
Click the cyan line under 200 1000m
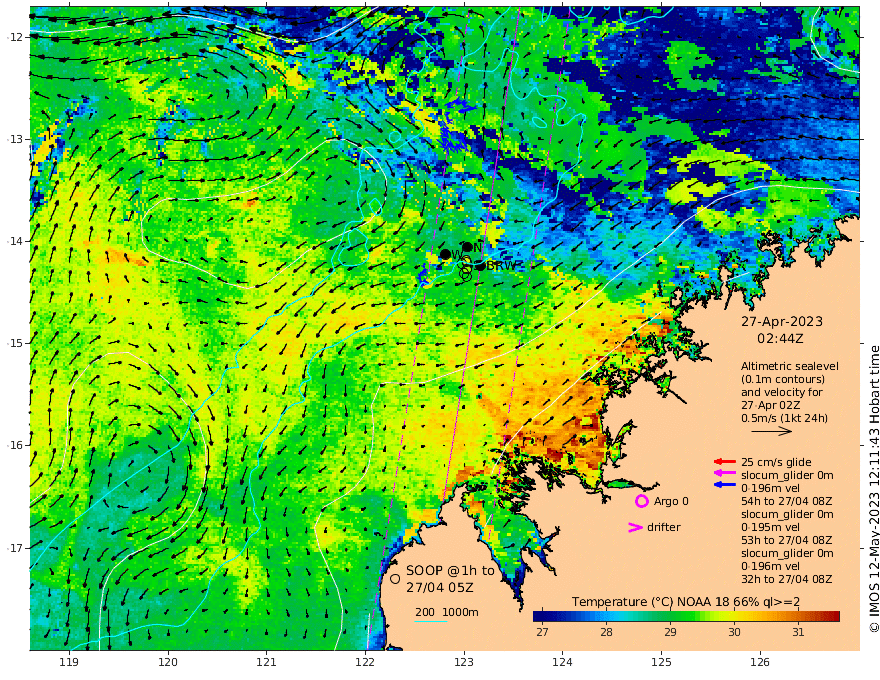pyautogui.click(x=430, y=621)
